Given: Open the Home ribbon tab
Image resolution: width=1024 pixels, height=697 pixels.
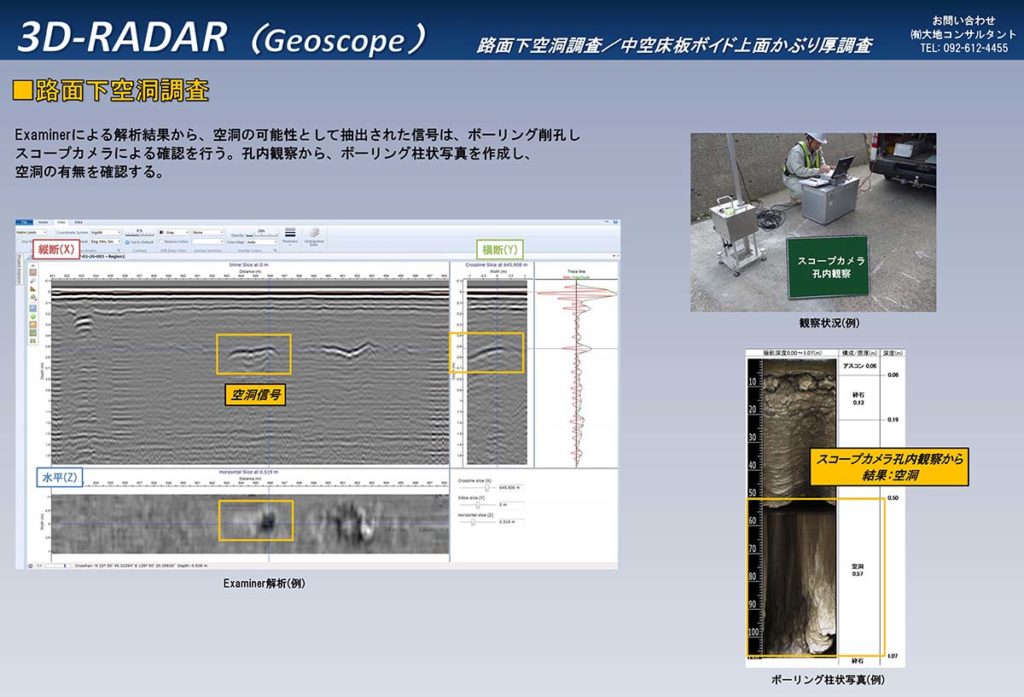Looking at the screenshot, I should point(43,222).
